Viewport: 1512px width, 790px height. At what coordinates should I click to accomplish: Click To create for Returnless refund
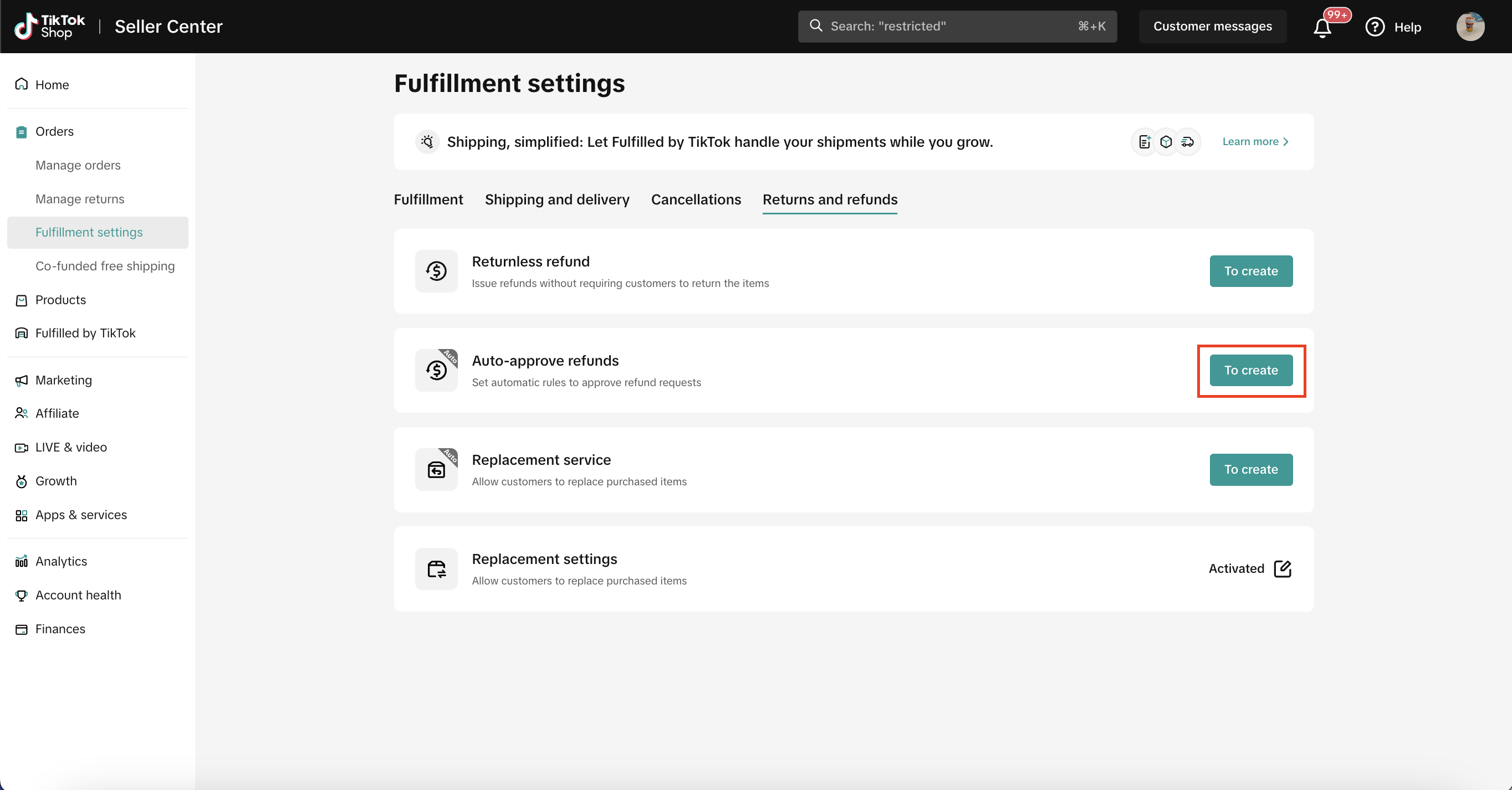coord(1250,271)
